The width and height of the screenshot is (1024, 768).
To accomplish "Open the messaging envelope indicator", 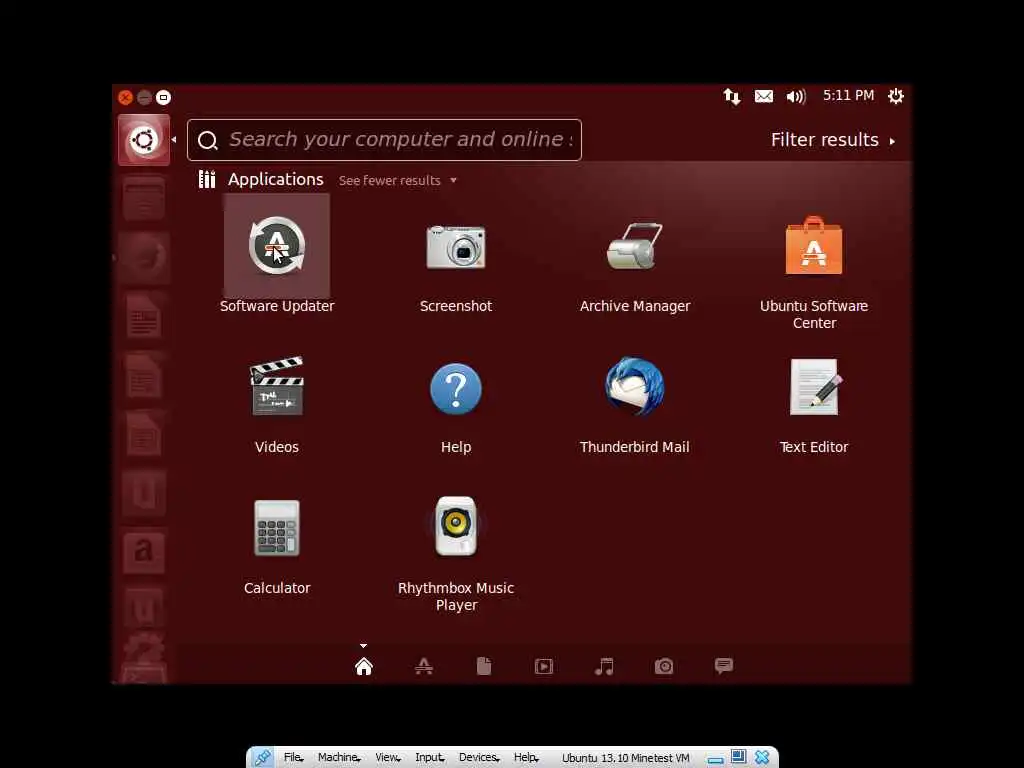I will 764,97.
